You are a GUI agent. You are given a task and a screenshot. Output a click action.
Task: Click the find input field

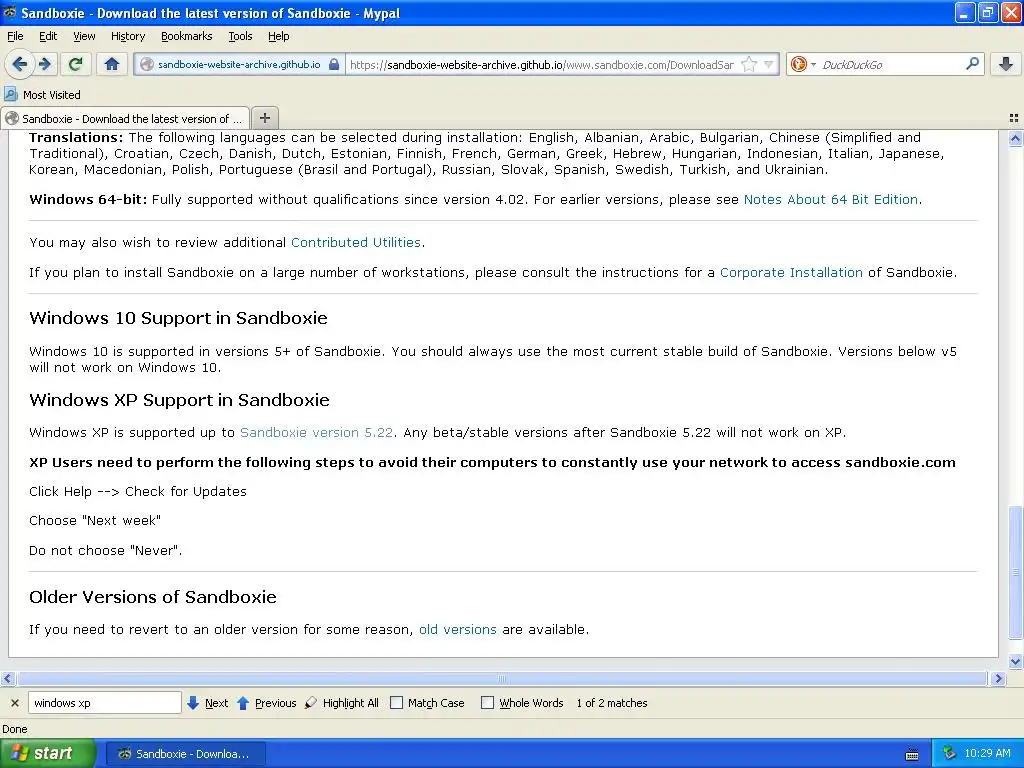(x=104, y=703)
